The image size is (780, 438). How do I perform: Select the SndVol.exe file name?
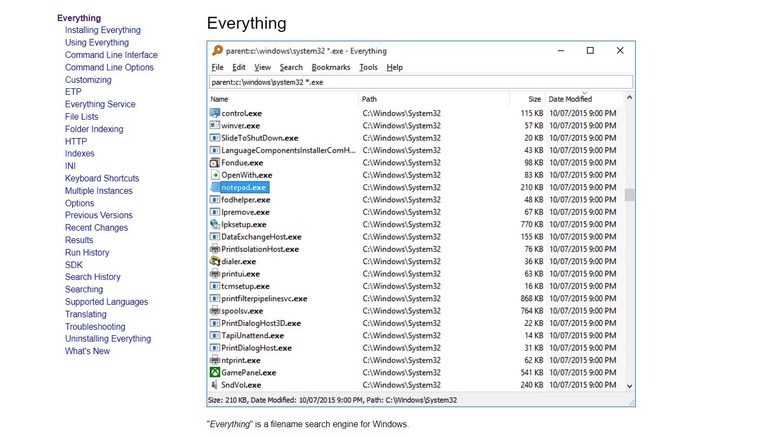click(241, 385)
